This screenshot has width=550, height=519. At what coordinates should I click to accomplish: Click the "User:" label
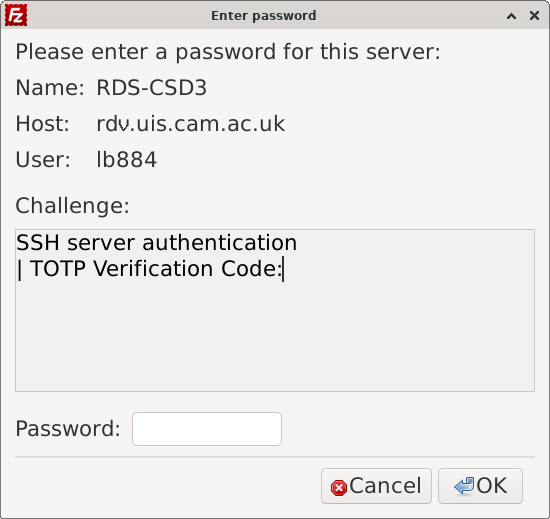click(43, 160)
